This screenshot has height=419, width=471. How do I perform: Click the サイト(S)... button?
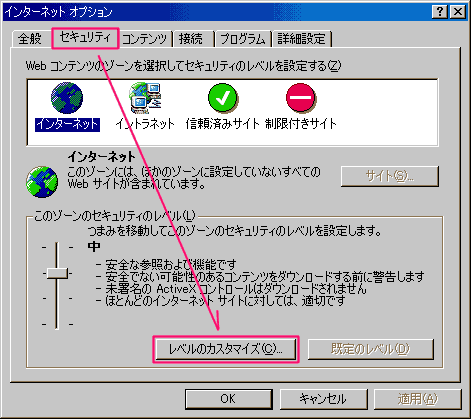point(390,176)
